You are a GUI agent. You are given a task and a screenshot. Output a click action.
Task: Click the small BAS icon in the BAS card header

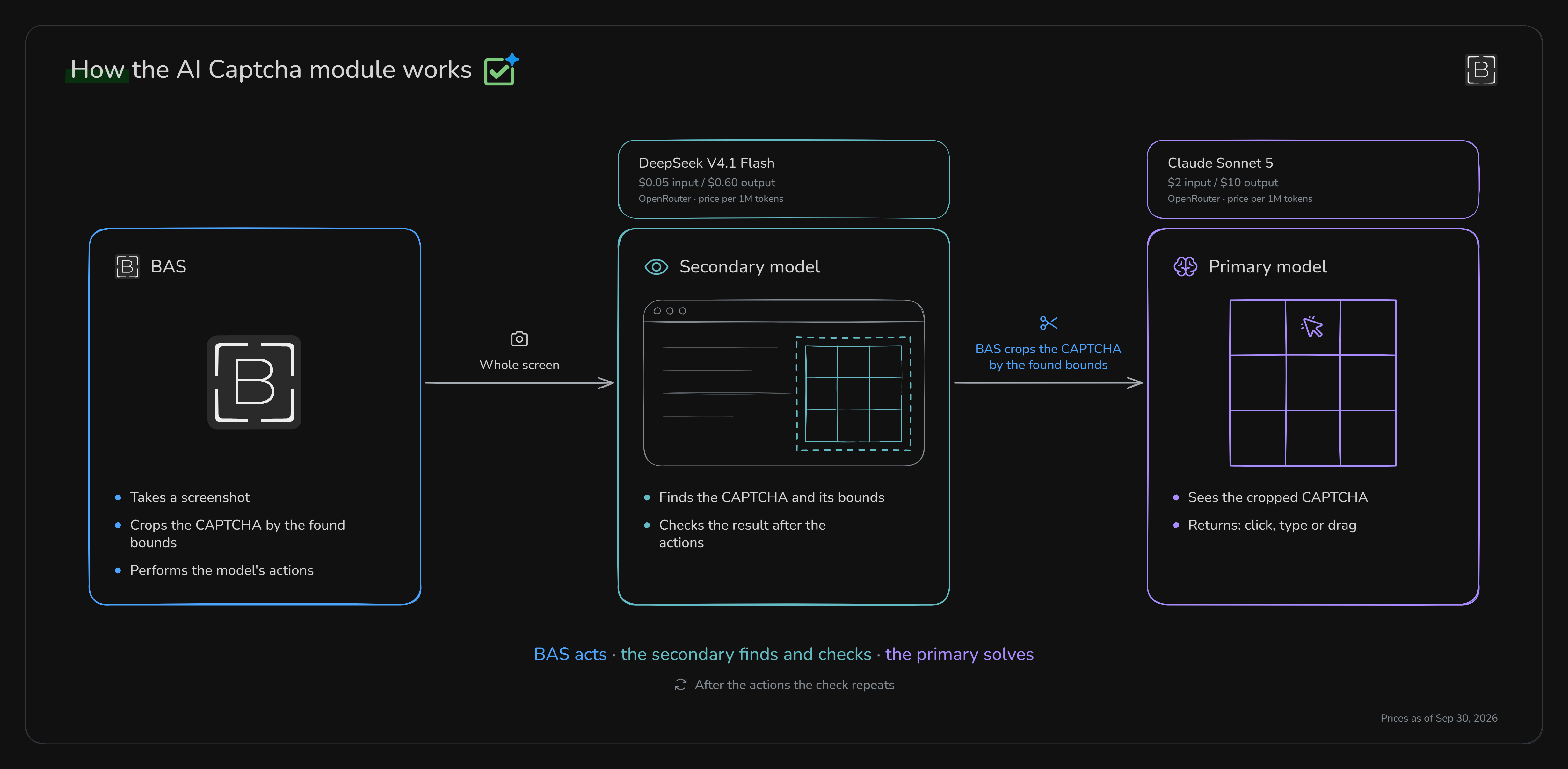pyautogui.click(x=127, y=267)
